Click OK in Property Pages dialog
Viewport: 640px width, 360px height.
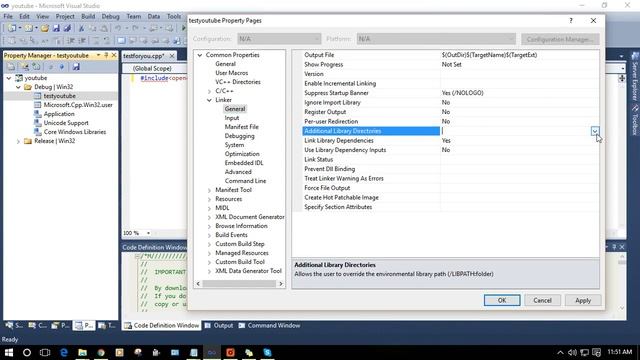[x=502, y=300]
